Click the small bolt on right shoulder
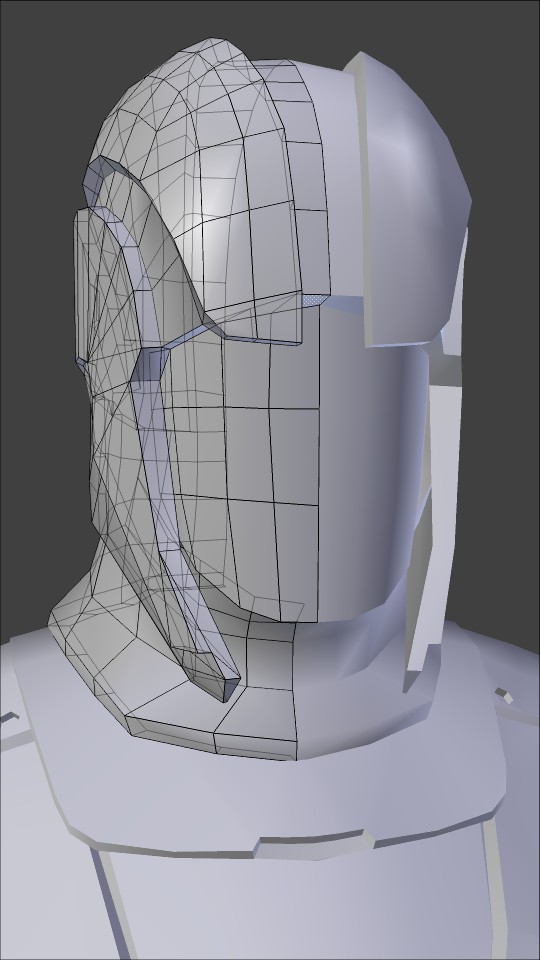540x960 pixels. pyautogui.click(x=504, y=696)
